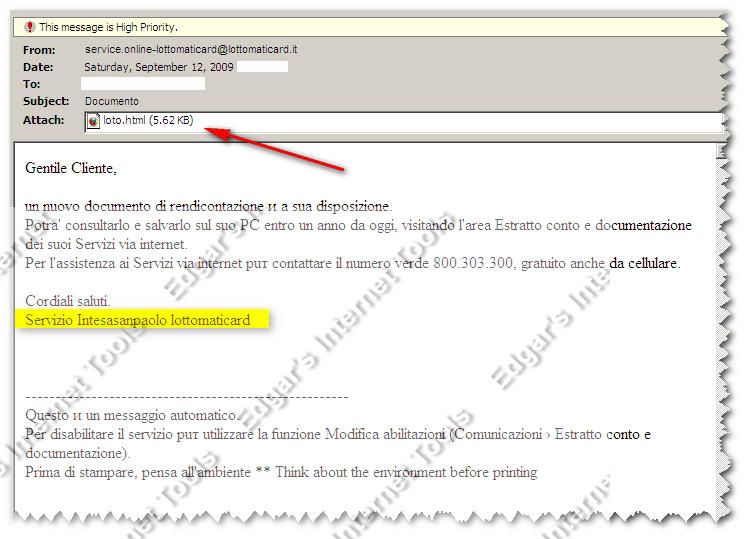Click the 'Attach:' header label

pos(42,120)
